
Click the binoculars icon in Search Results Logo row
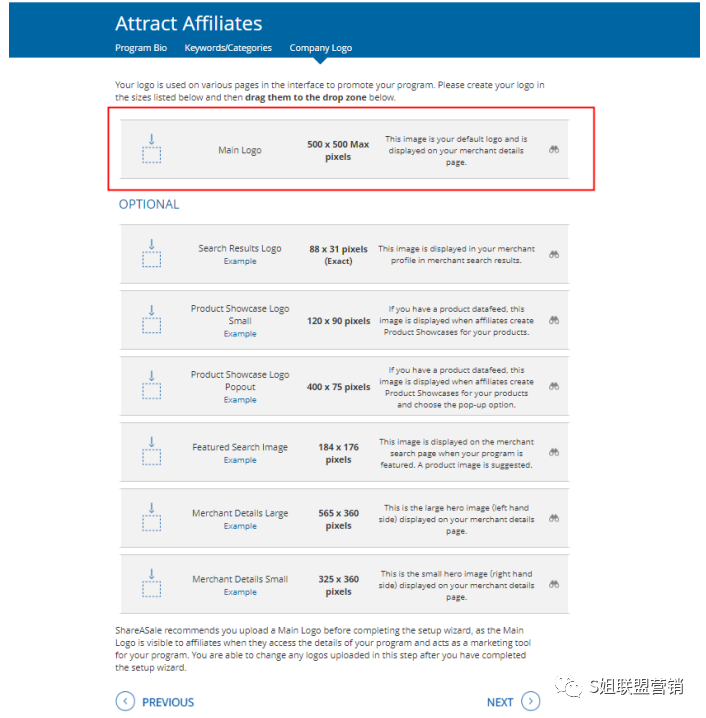click(554, 255)
